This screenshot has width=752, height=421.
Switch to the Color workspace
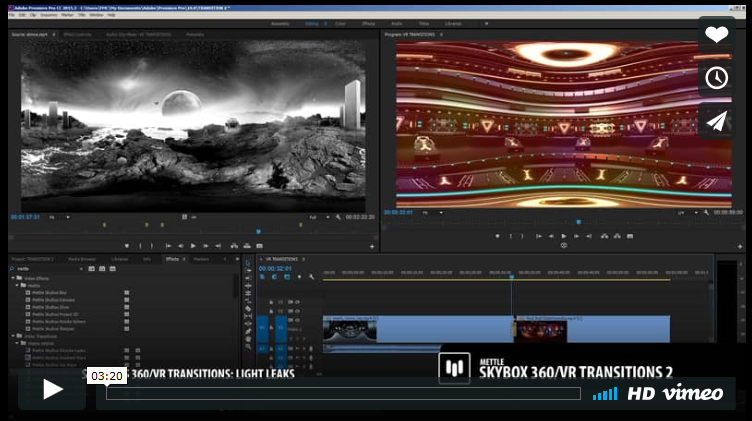click(x=340, y=23)
